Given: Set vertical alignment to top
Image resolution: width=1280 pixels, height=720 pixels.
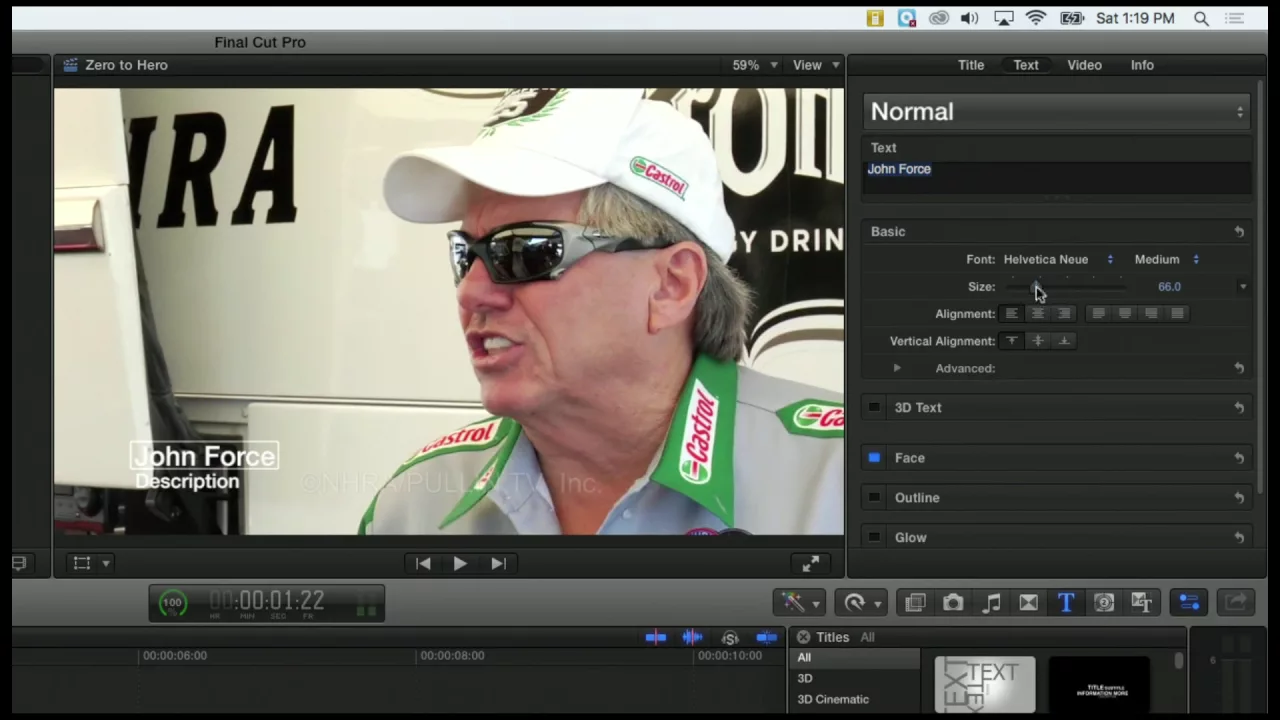Looking at the screenshot, I should click(x=1011, y=341).
